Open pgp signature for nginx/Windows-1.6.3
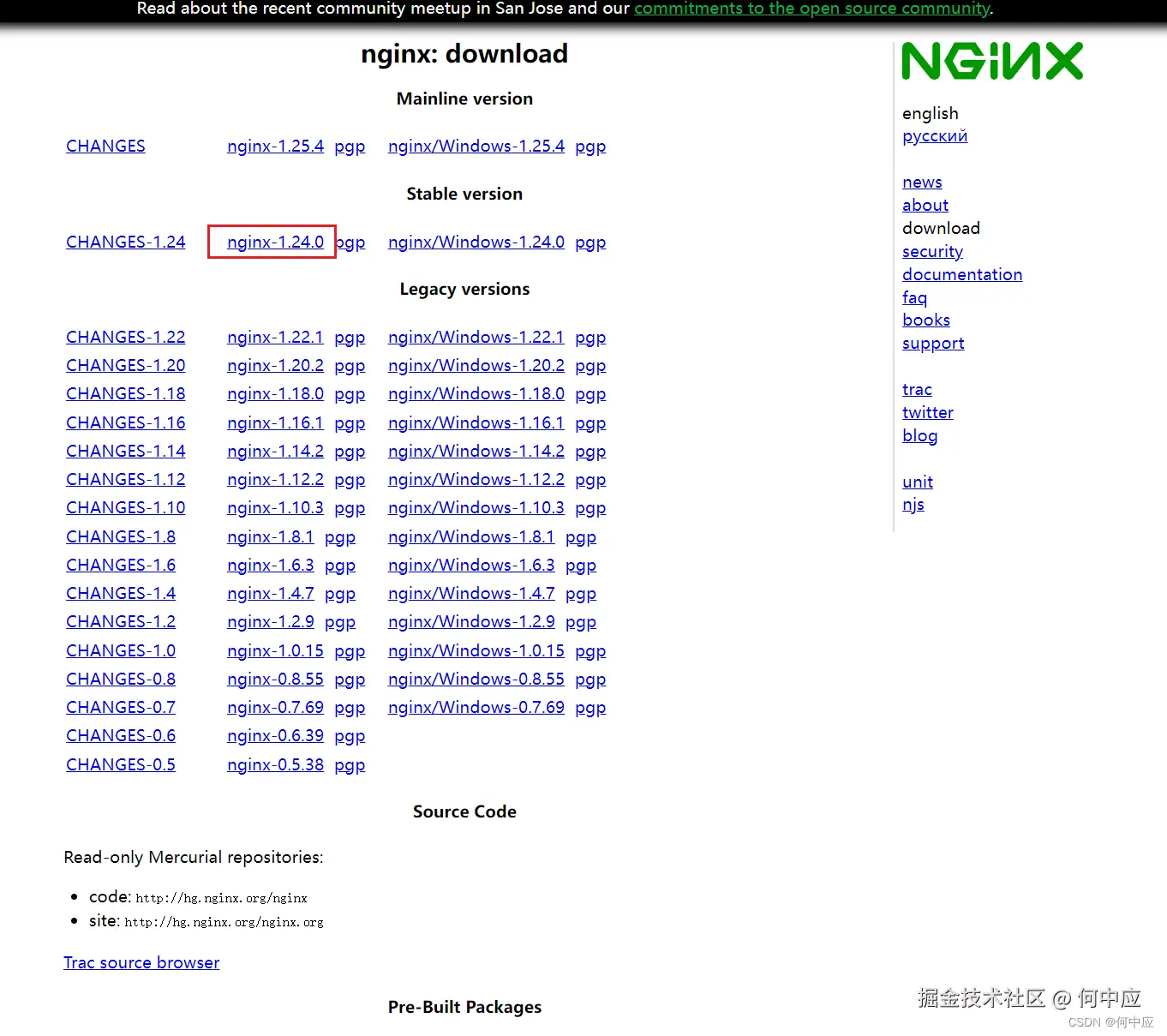The image size is (1167, 1036). tap(581, 566)
